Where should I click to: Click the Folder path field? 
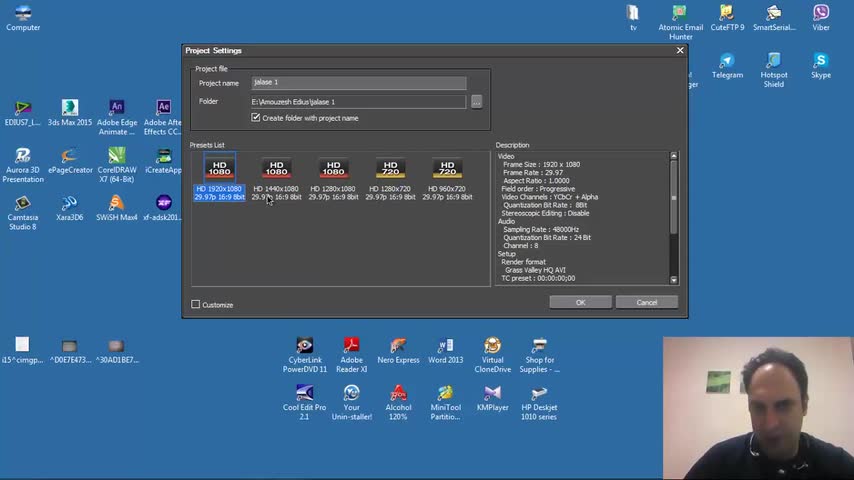pyautogui.click(x=358, y=101)
